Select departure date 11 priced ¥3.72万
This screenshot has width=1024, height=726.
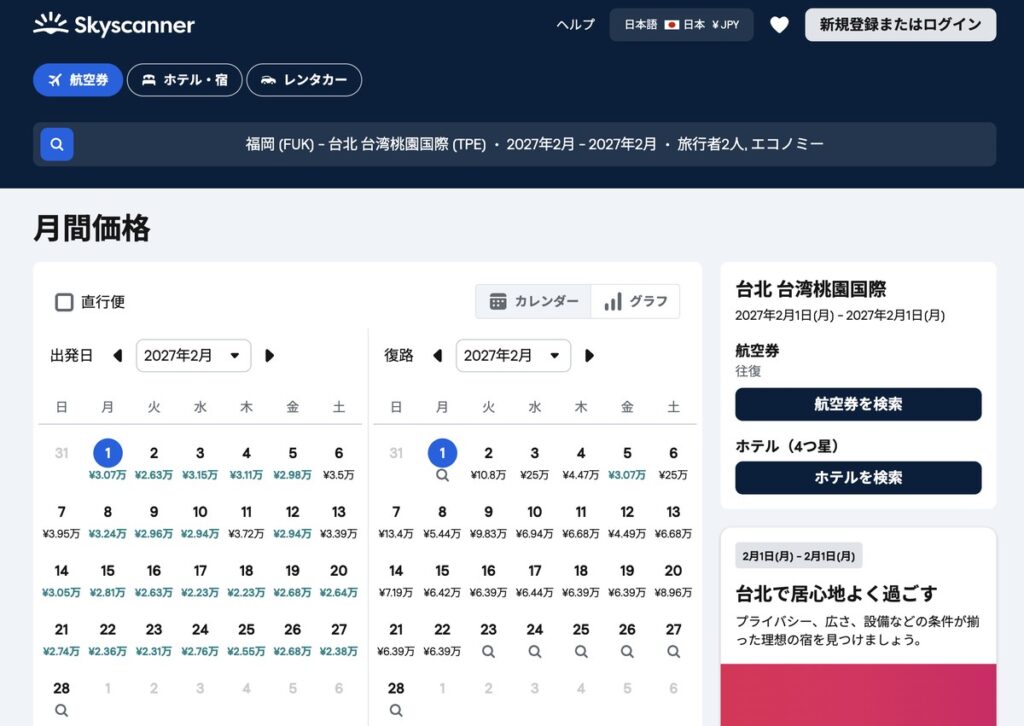(246, 520)
